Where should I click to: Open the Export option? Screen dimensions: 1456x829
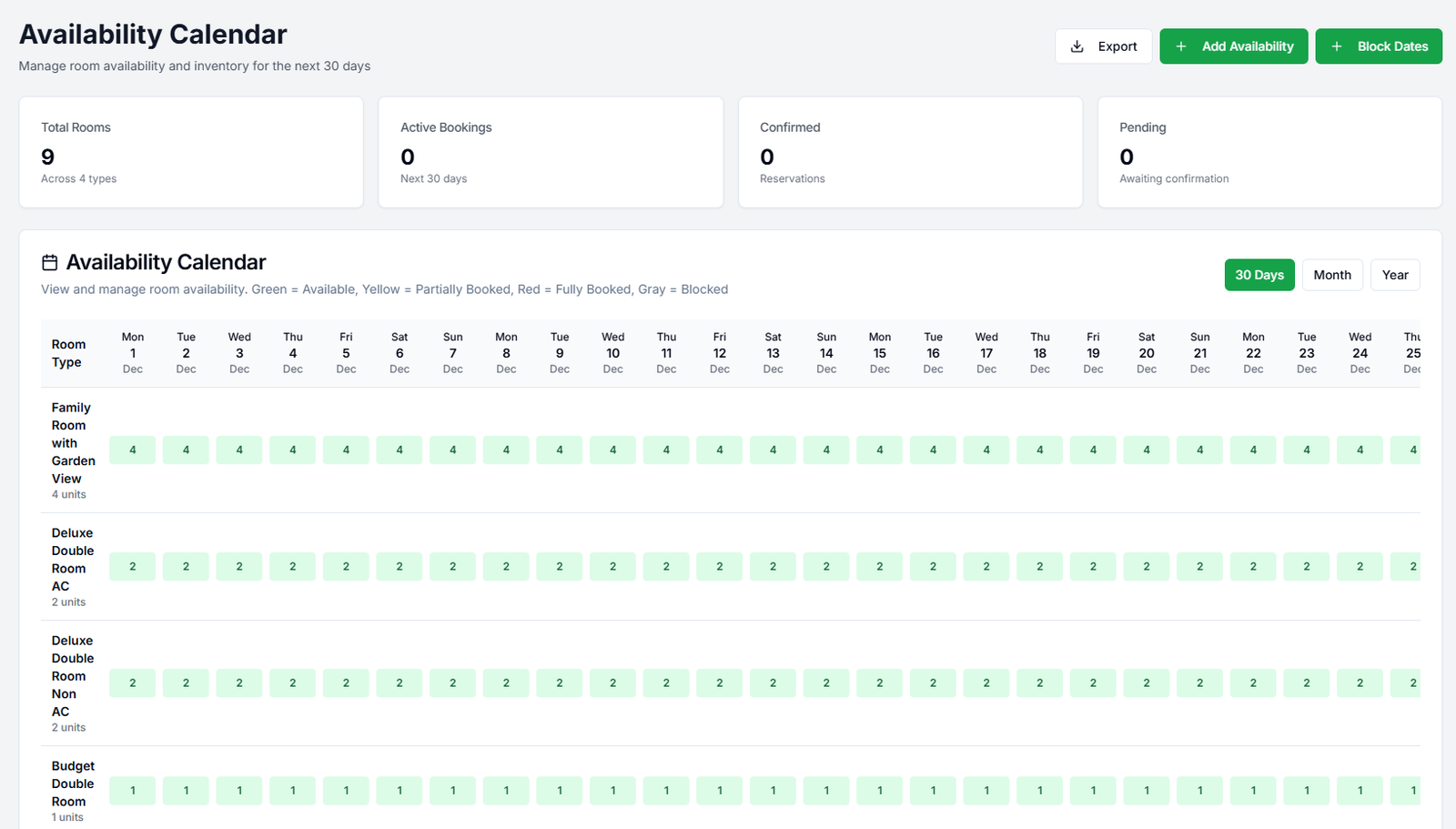(1103, 46)
